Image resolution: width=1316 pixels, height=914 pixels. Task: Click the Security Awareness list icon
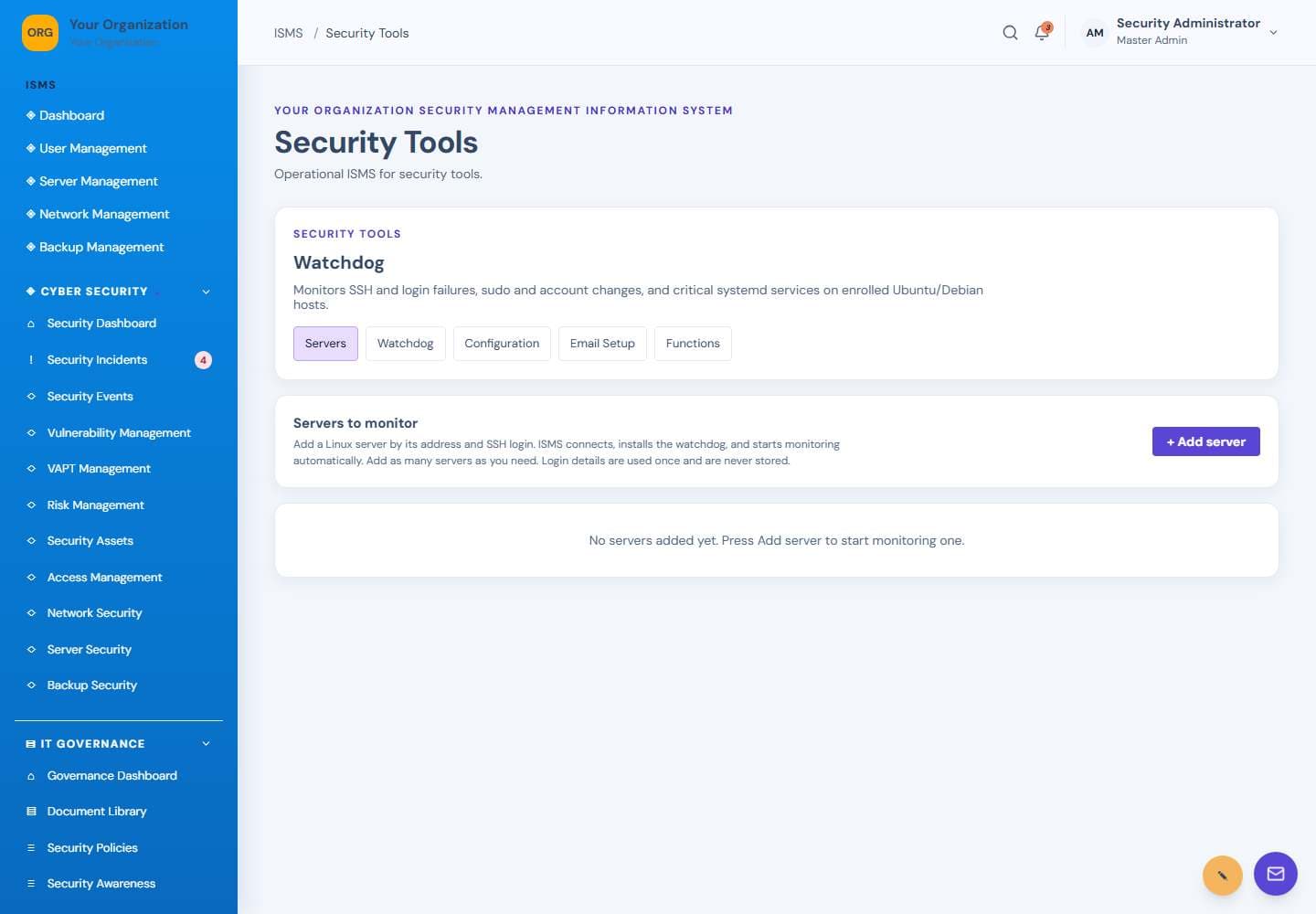point(31,884)
